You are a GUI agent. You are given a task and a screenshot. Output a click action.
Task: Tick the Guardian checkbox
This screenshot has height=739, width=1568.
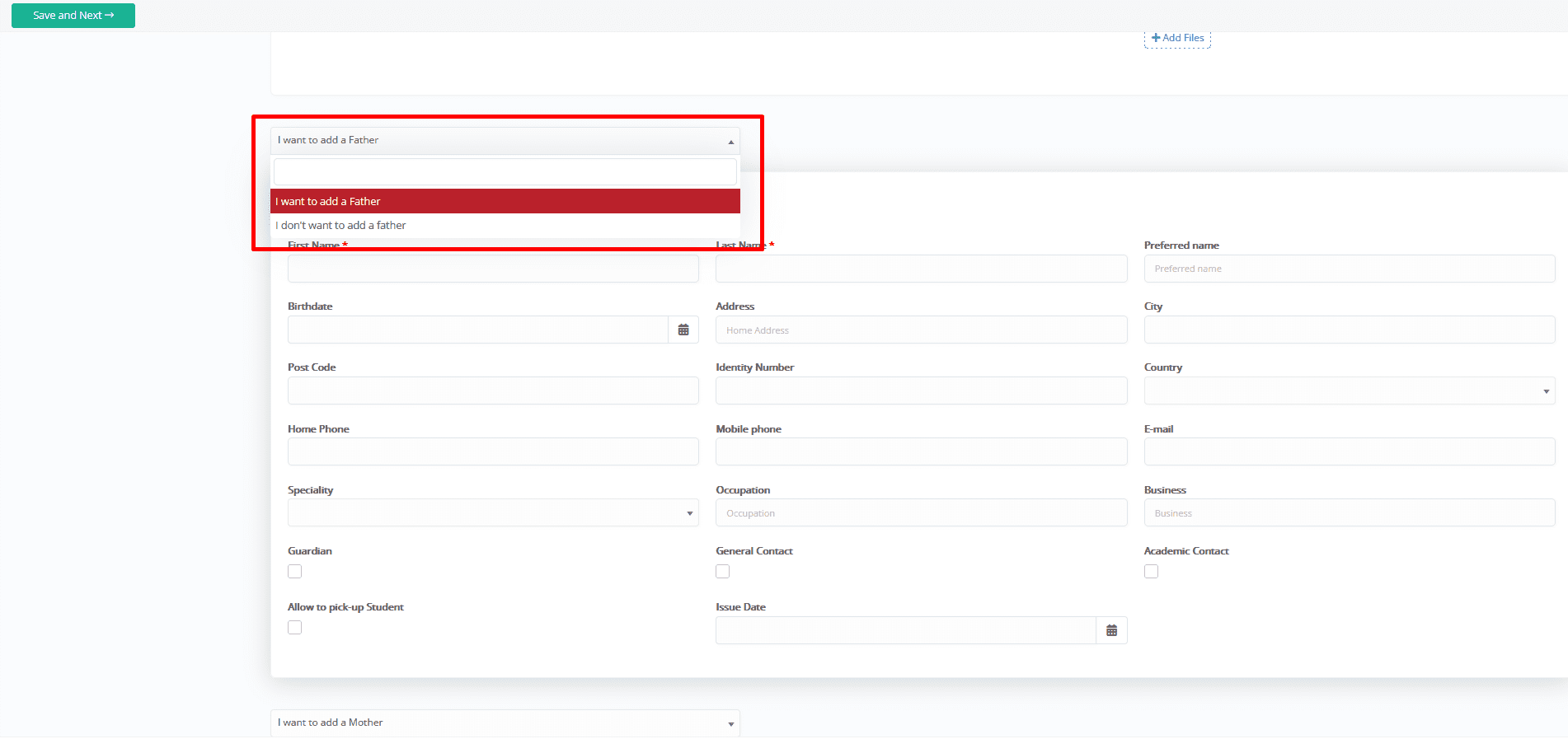(295, 572)
